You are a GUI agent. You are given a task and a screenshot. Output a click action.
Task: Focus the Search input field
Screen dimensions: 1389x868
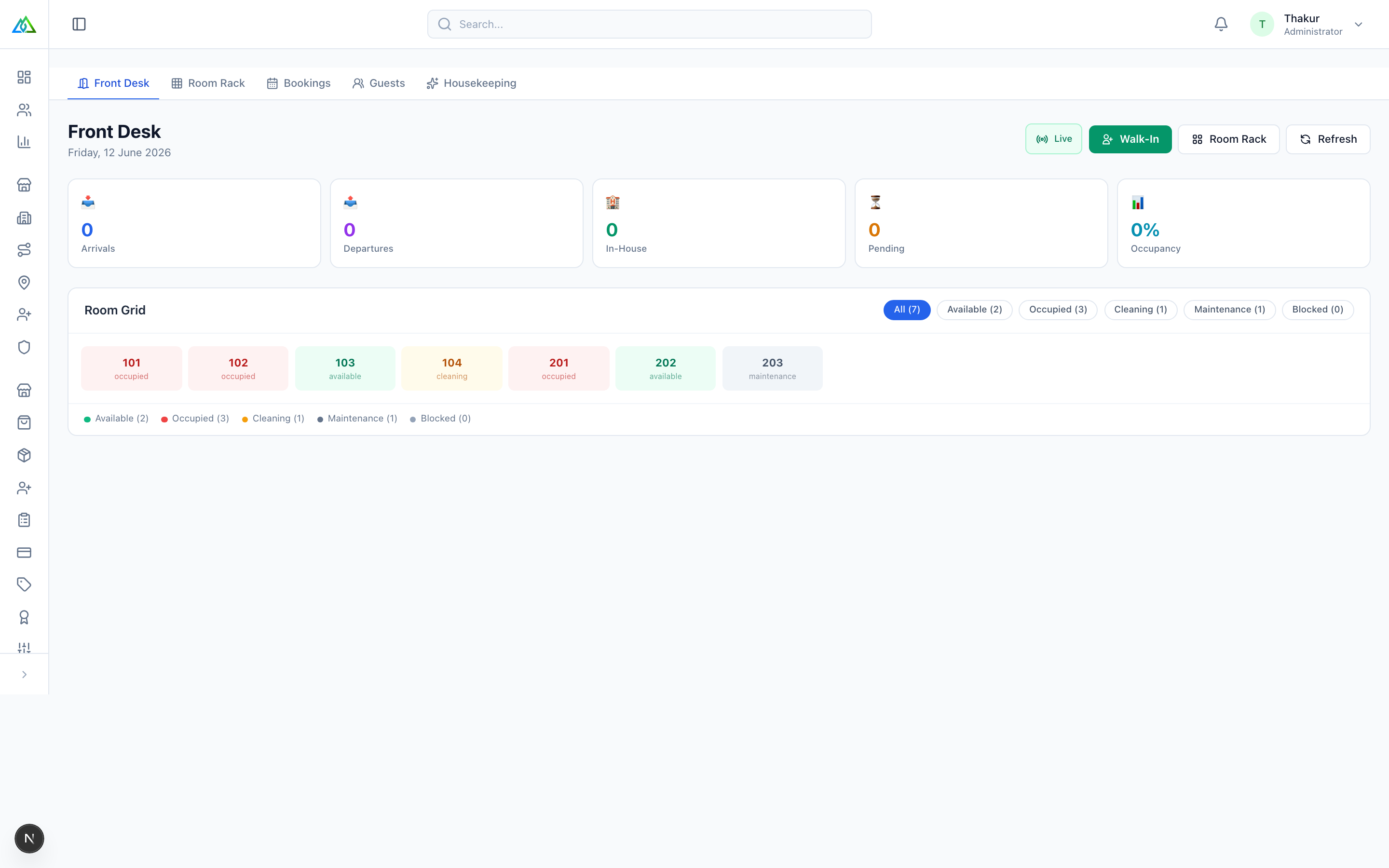click(649, 24)
